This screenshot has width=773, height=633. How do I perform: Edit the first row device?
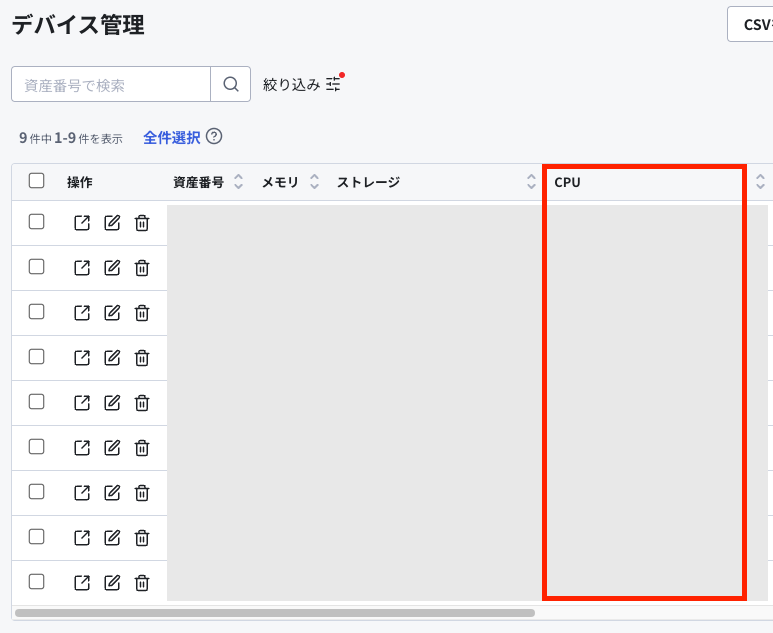click(112, 223)
